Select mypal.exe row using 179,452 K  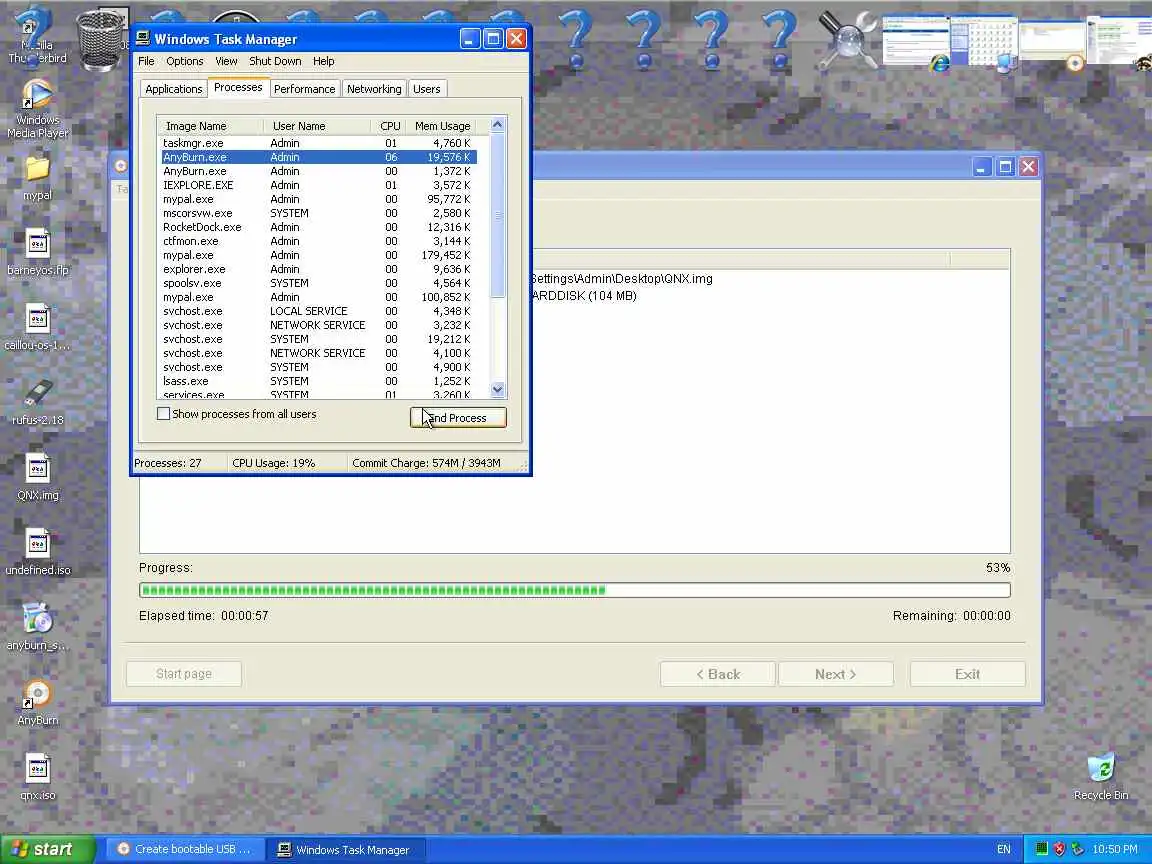coord(319,255)
